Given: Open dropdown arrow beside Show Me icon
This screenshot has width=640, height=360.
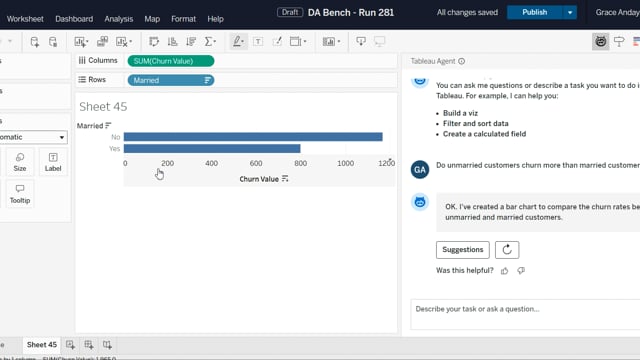Looking at the screenshot, I should tap(339, 42).
